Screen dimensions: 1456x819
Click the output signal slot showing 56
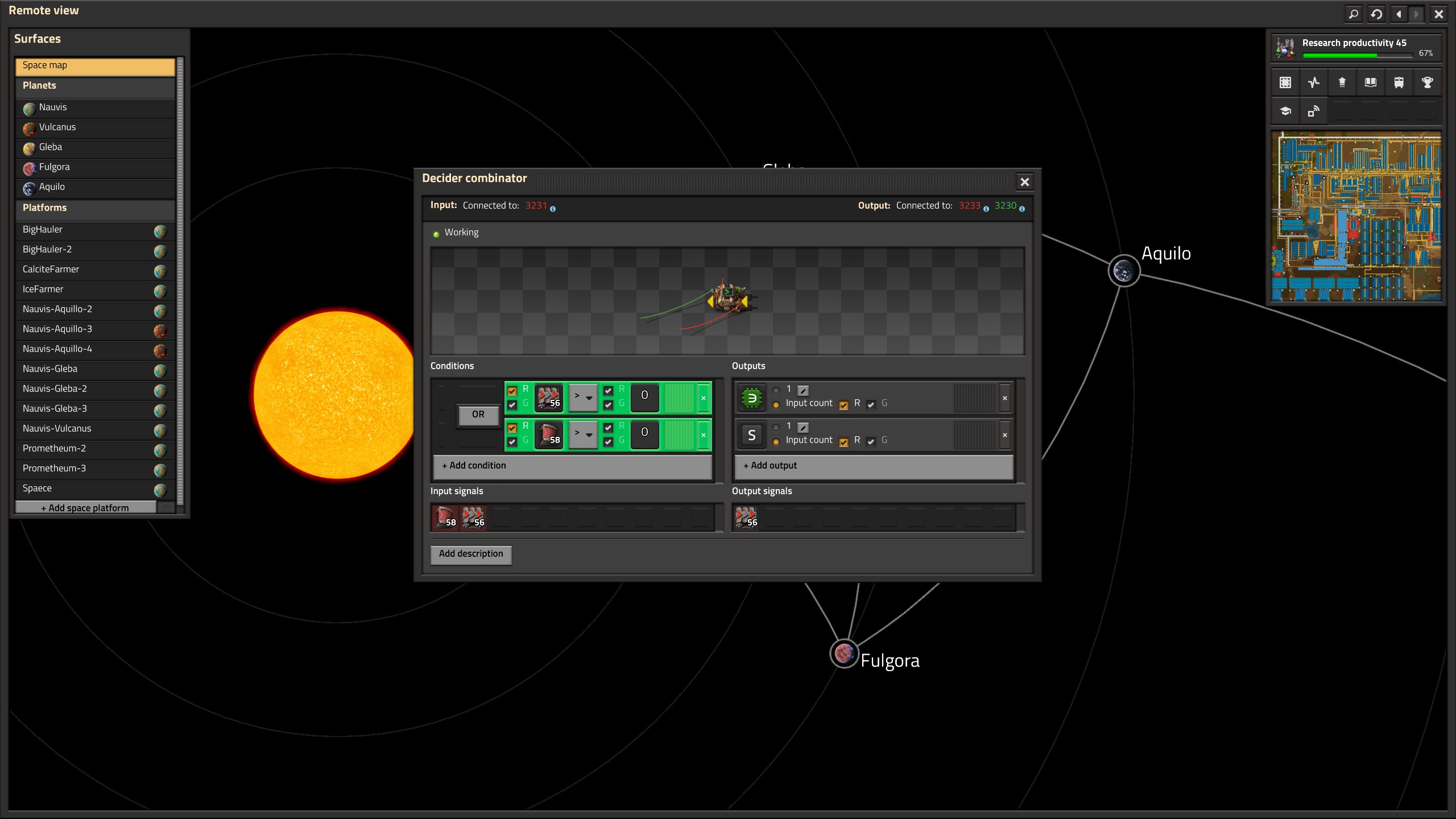click(x=746, y=517)
